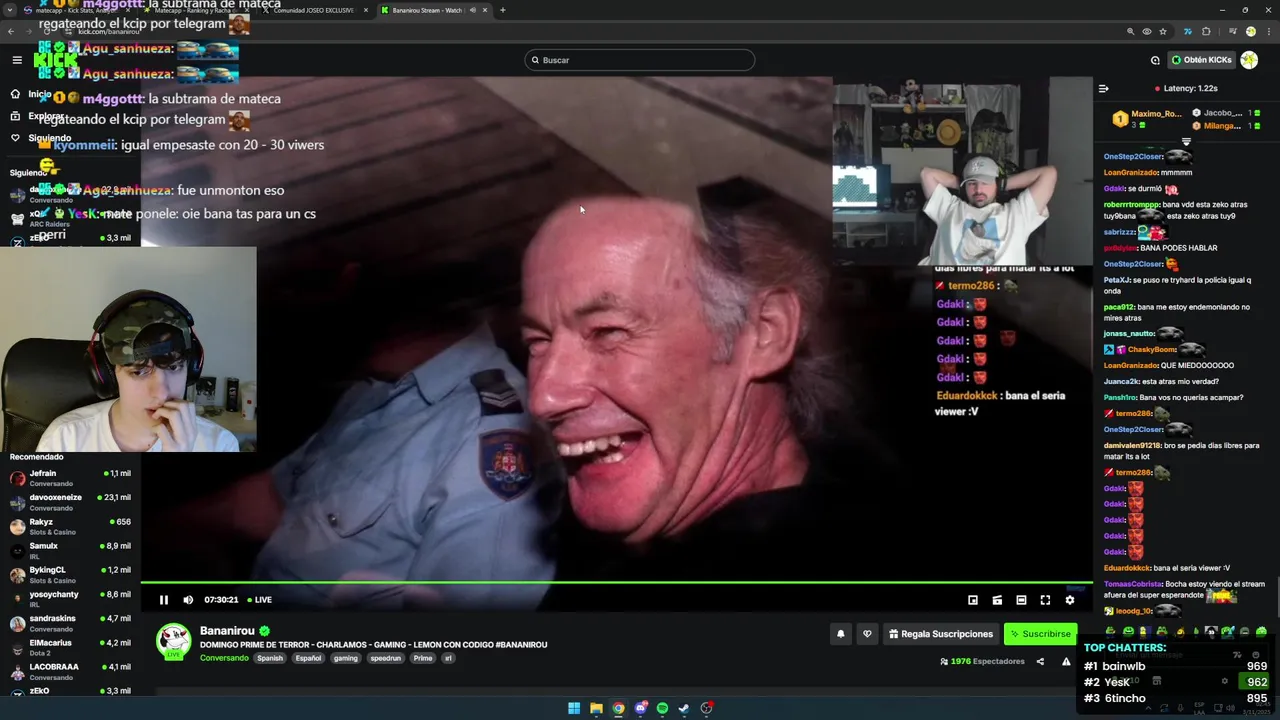Open the Chrome zoom magnifier icon
The width and height of the screenshot is (1280, 720).
tap(1130, 31)
